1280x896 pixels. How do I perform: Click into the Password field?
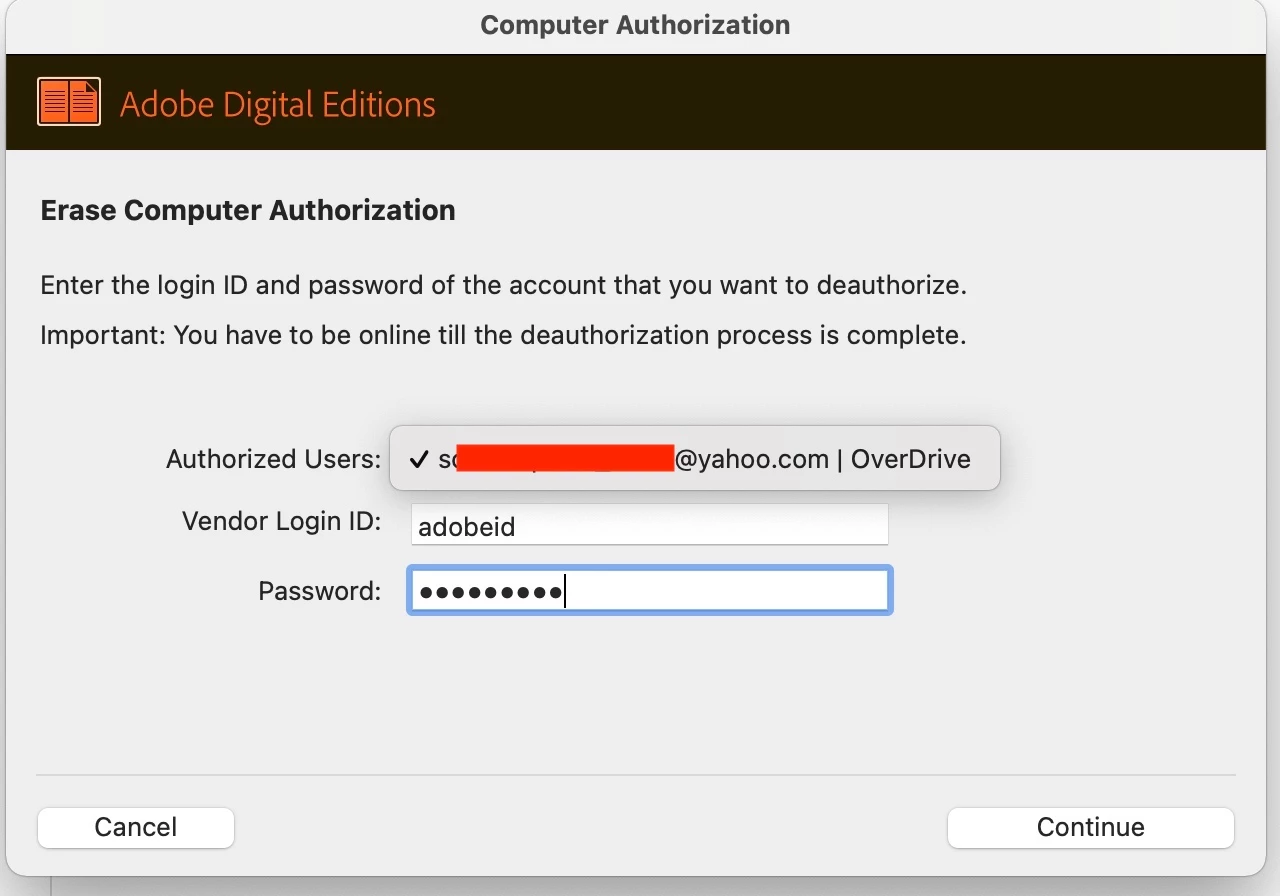649,591
